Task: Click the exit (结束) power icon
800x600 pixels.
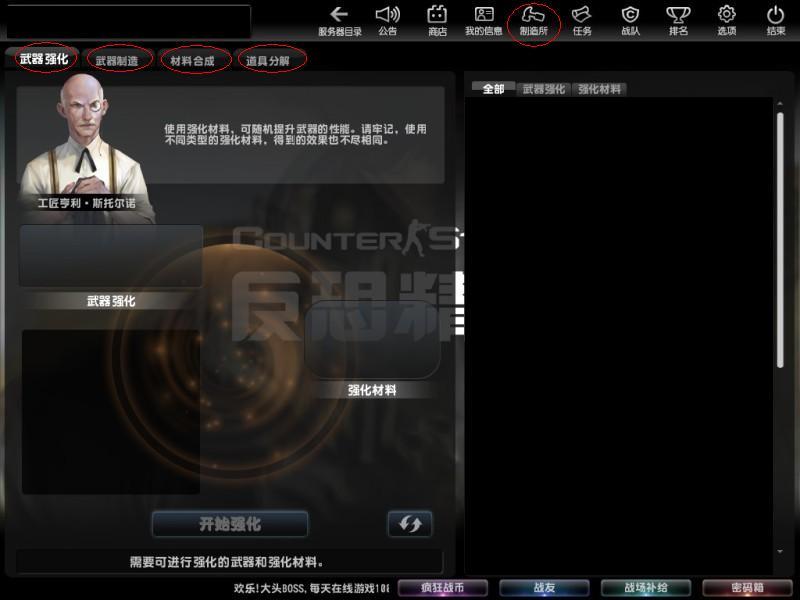Action: coord(776,21)
